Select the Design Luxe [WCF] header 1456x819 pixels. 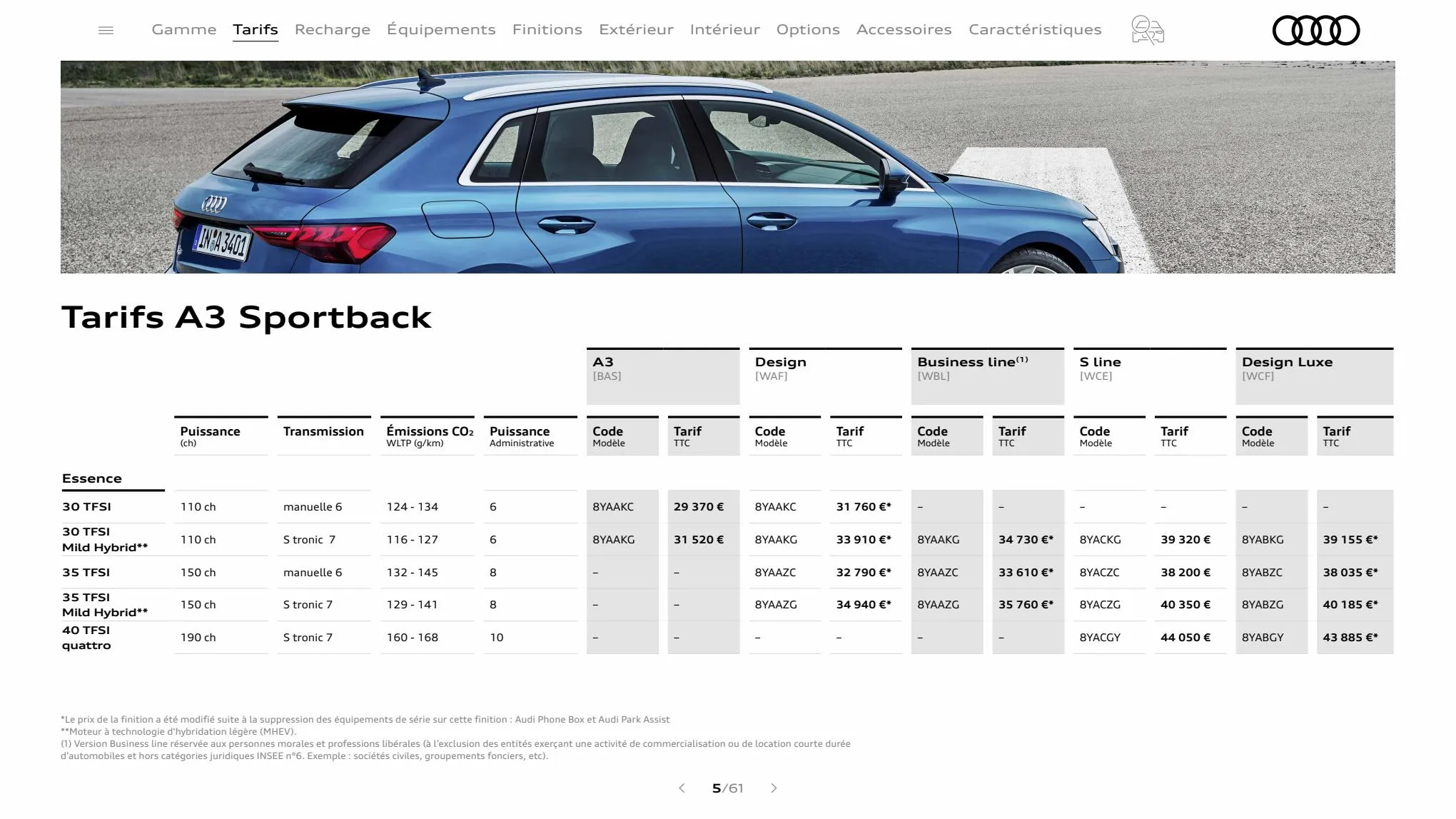1315,376
